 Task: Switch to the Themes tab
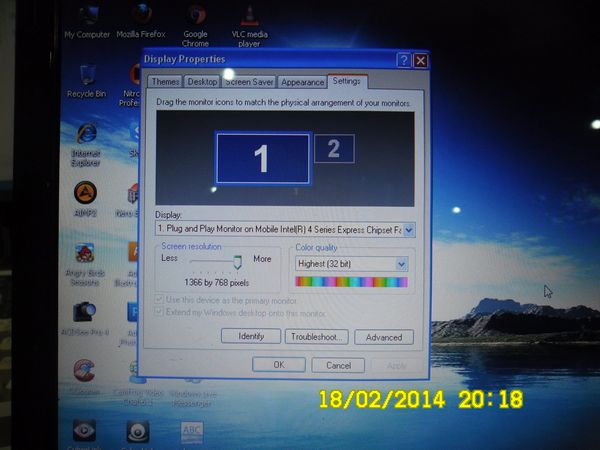165,82
